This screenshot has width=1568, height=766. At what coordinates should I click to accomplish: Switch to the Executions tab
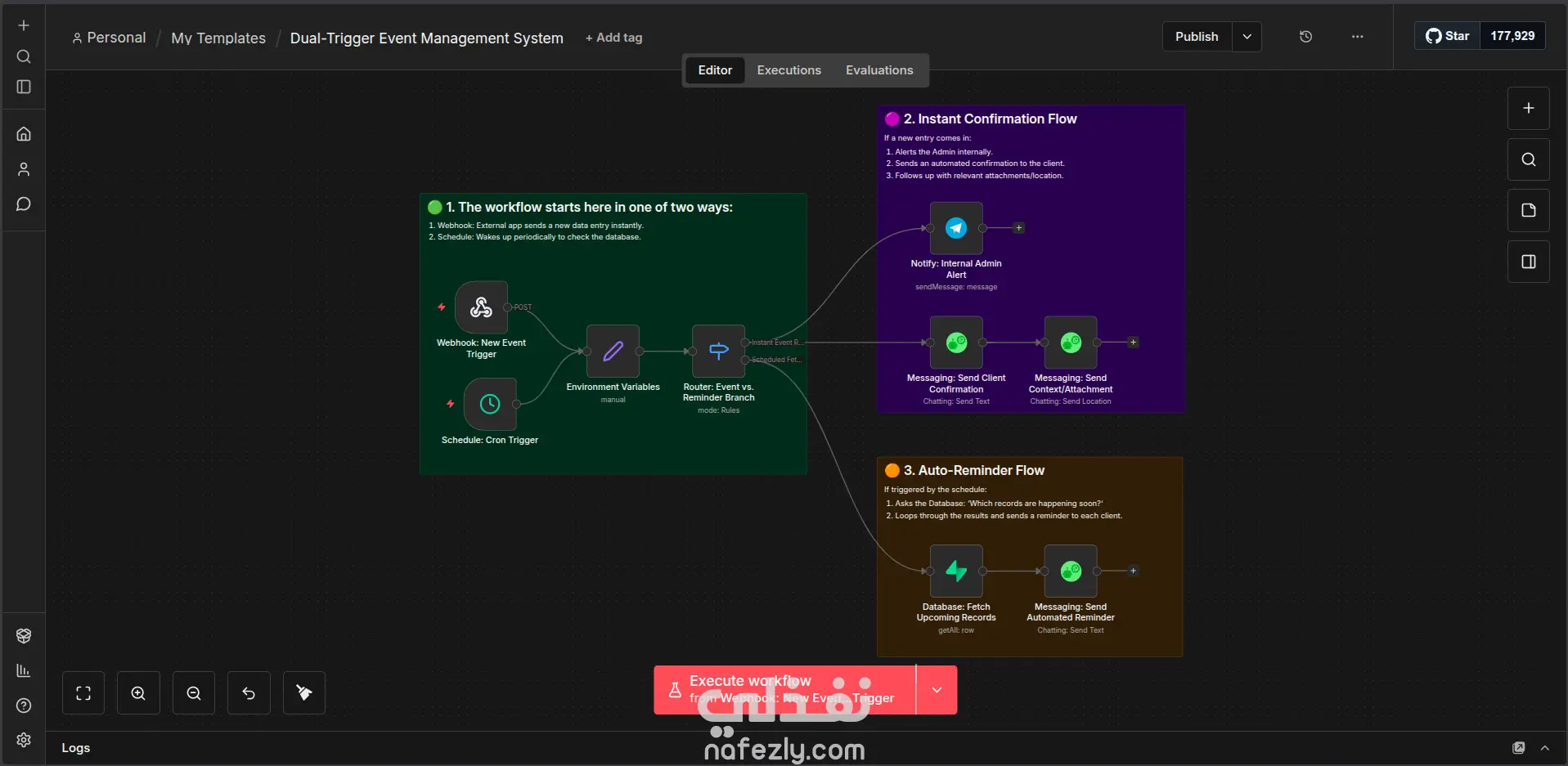(788, 70)
